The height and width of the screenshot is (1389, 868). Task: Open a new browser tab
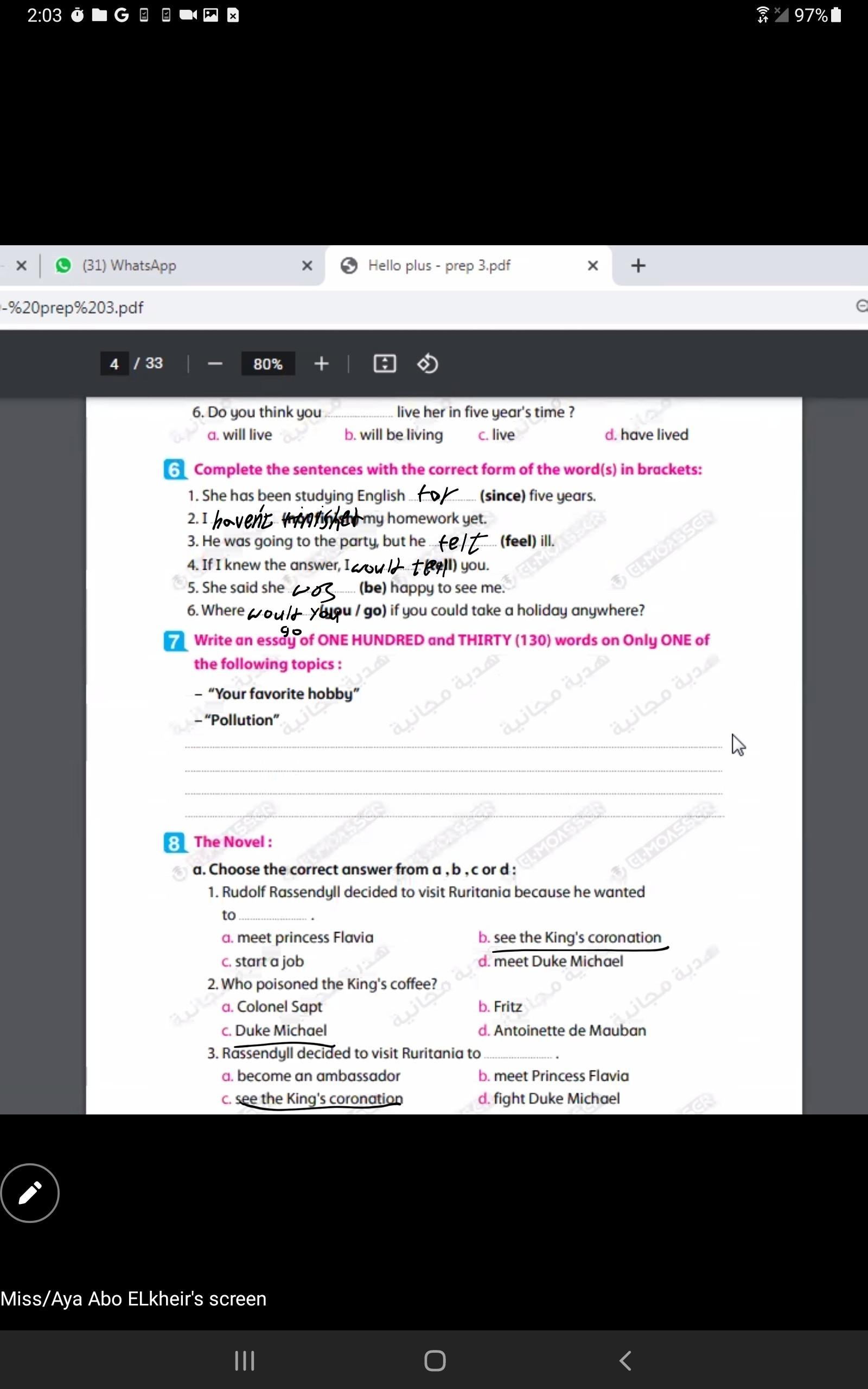pyautogui.click(x=638, y=265)
